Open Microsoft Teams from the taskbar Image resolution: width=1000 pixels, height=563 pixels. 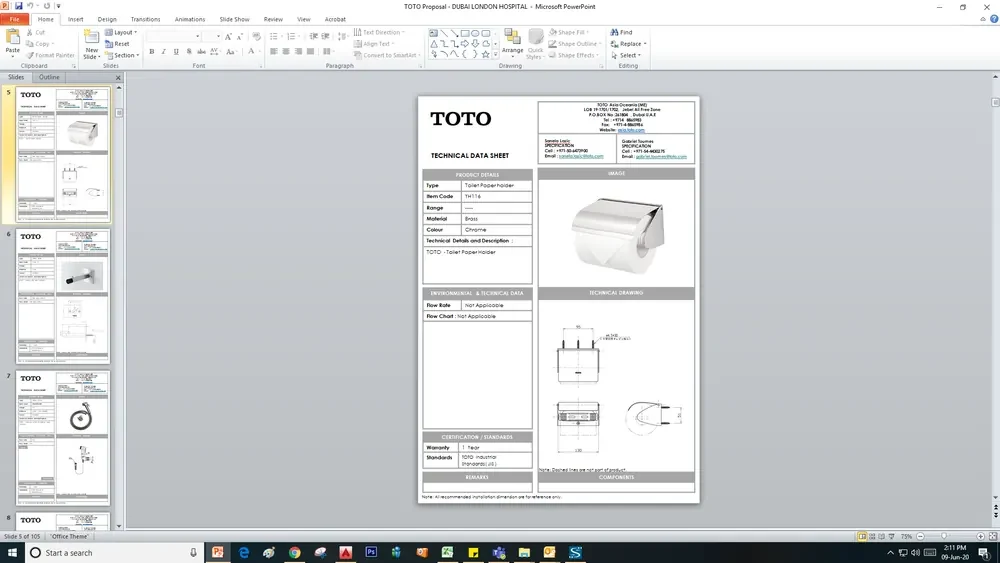point(498,552)
